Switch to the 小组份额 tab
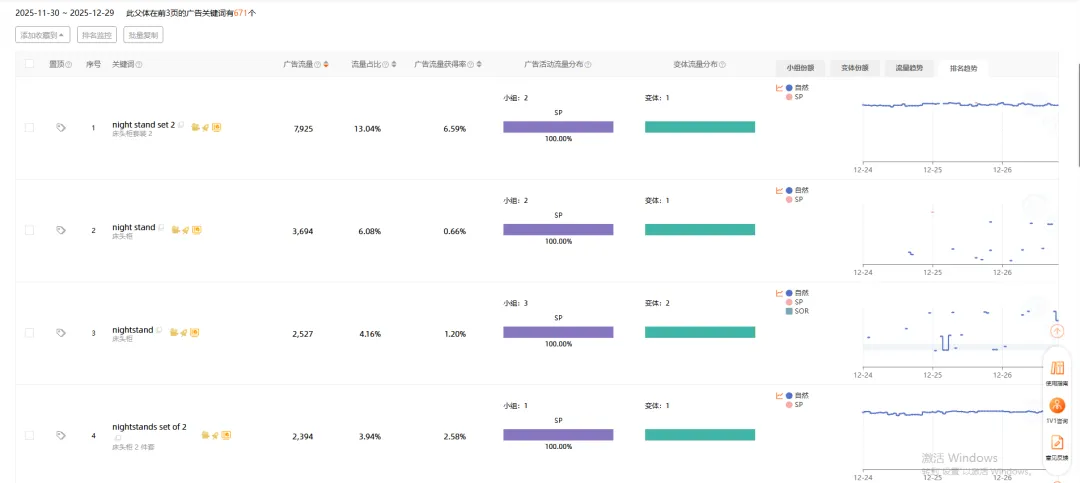Screen dimensions: 1080x483 [x=799, y=68]
